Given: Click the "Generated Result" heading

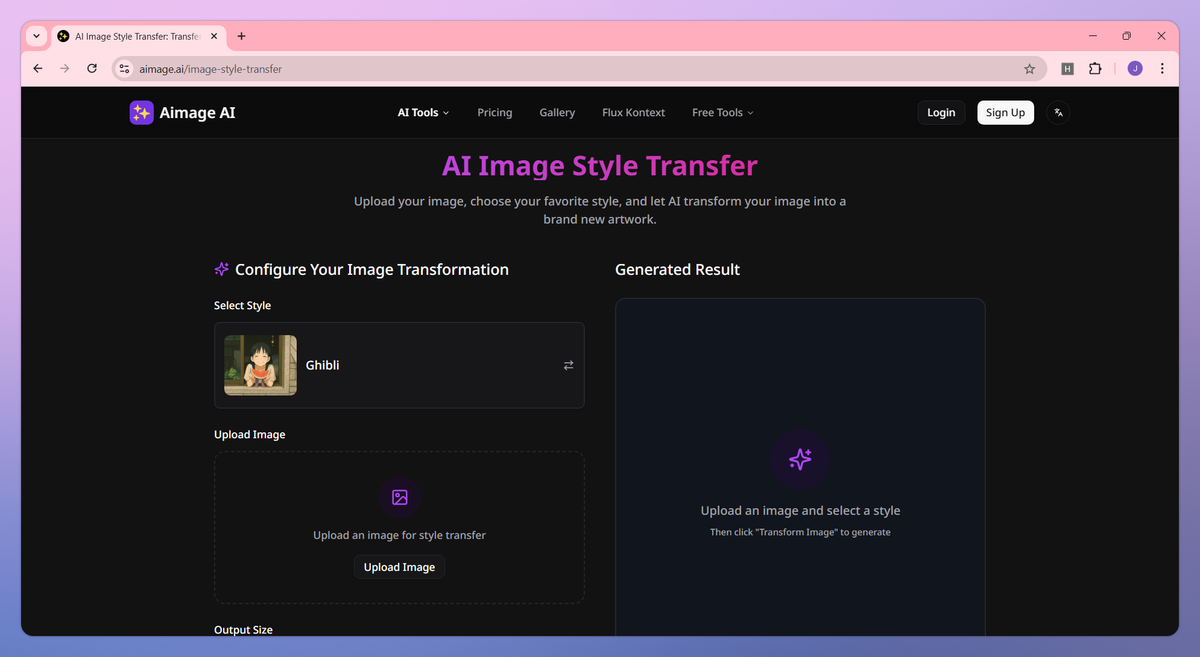Looking at the screenshot, I should (678, 270).
